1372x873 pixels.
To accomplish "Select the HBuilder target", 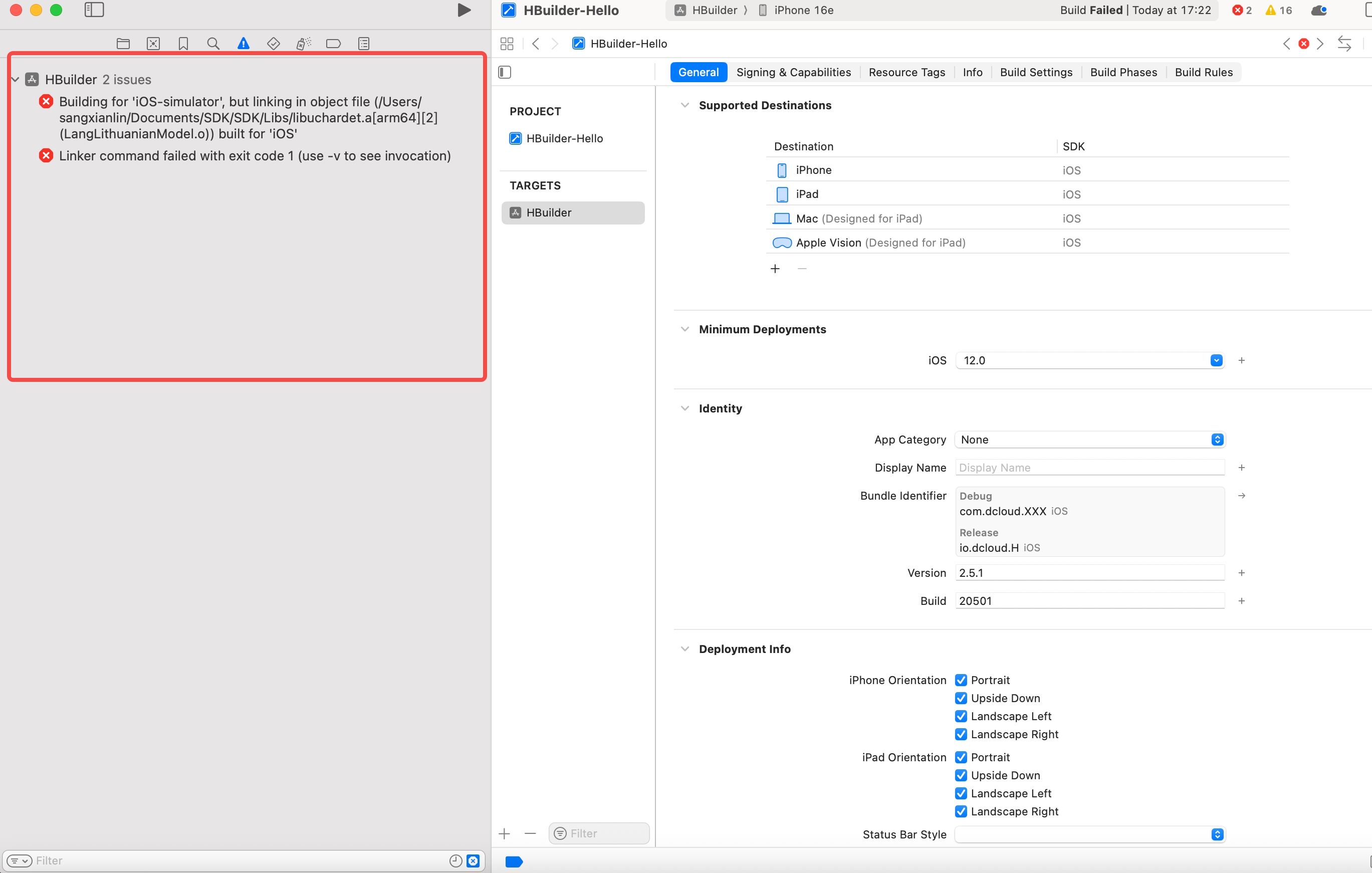I will [573, 212].
